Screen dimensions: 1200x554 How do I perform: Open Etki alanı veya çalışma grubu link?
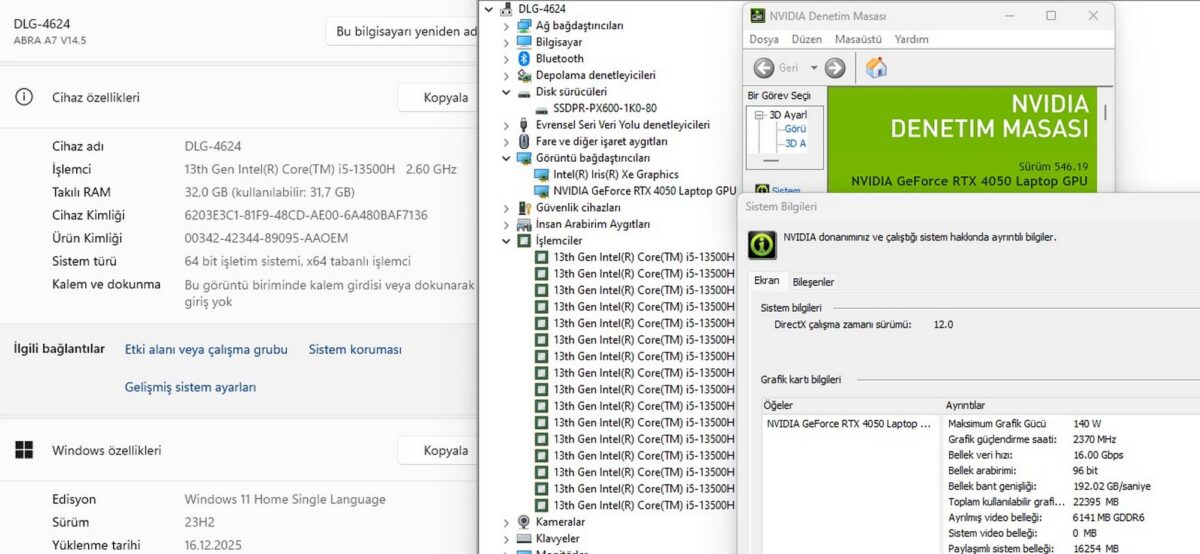tap(206, 349)
